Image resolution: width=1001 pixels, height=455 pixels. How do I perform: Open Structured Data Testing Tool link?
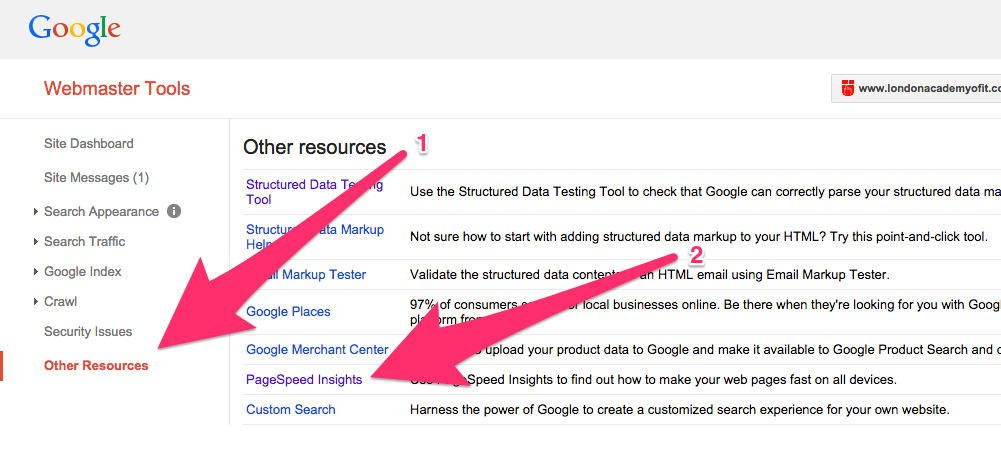pos(315,192)
